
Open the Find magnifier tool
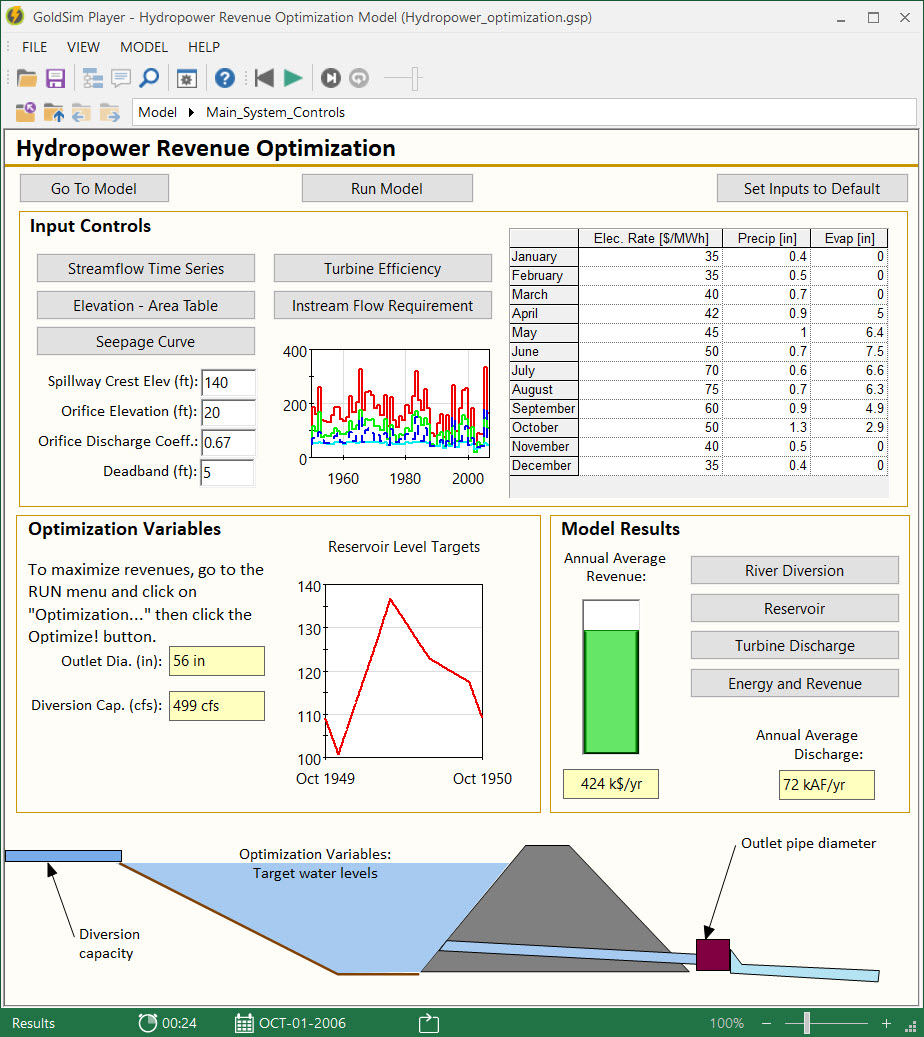[x=149, y=78]
